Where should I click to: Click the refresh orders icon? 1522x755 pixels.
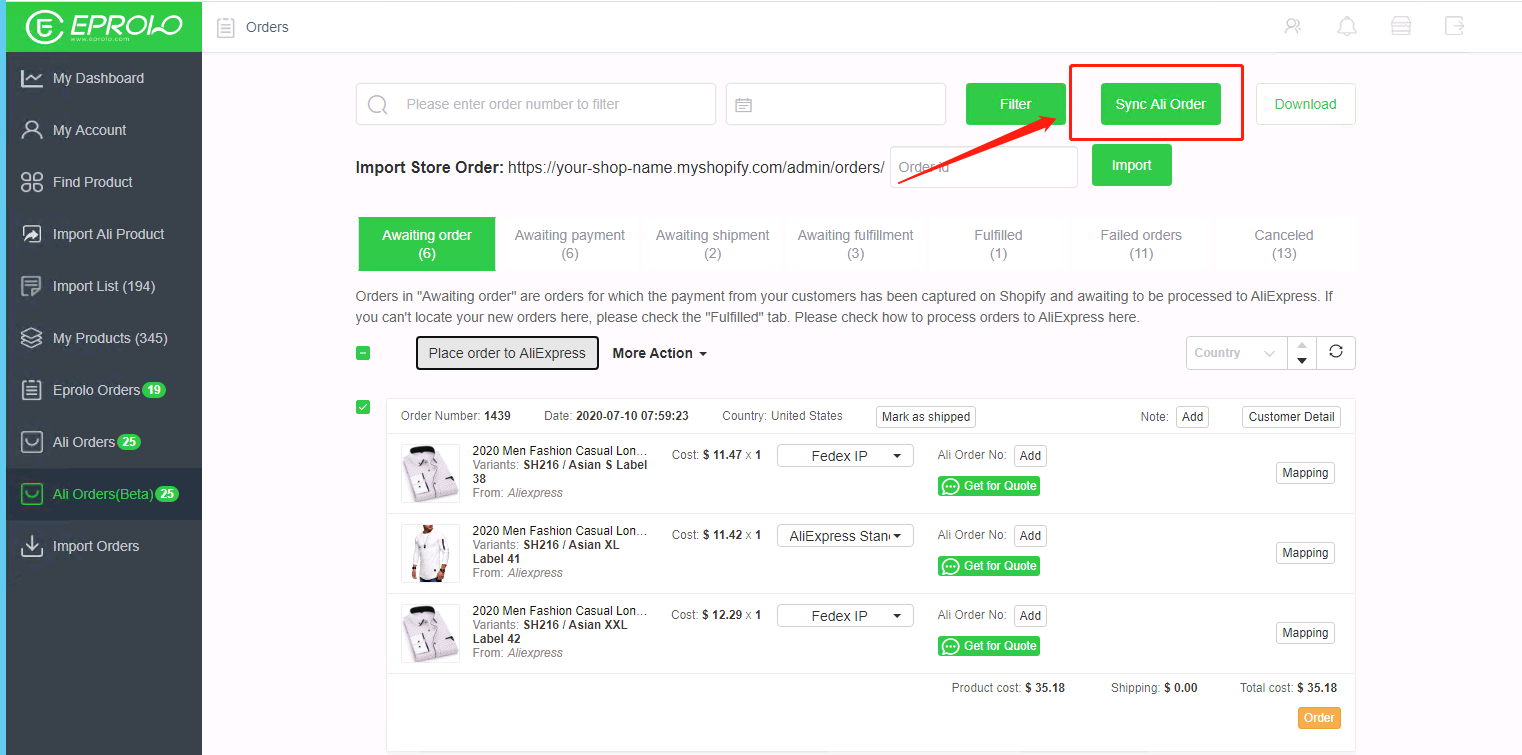point(1336,353)
